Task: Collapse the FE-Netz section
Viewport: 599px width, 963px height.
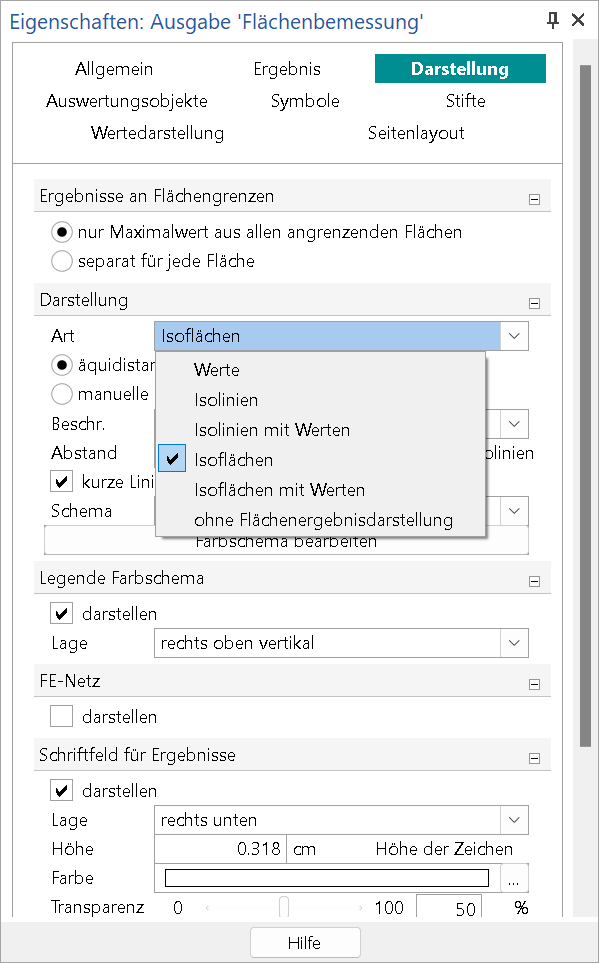Action: (534, 684)
